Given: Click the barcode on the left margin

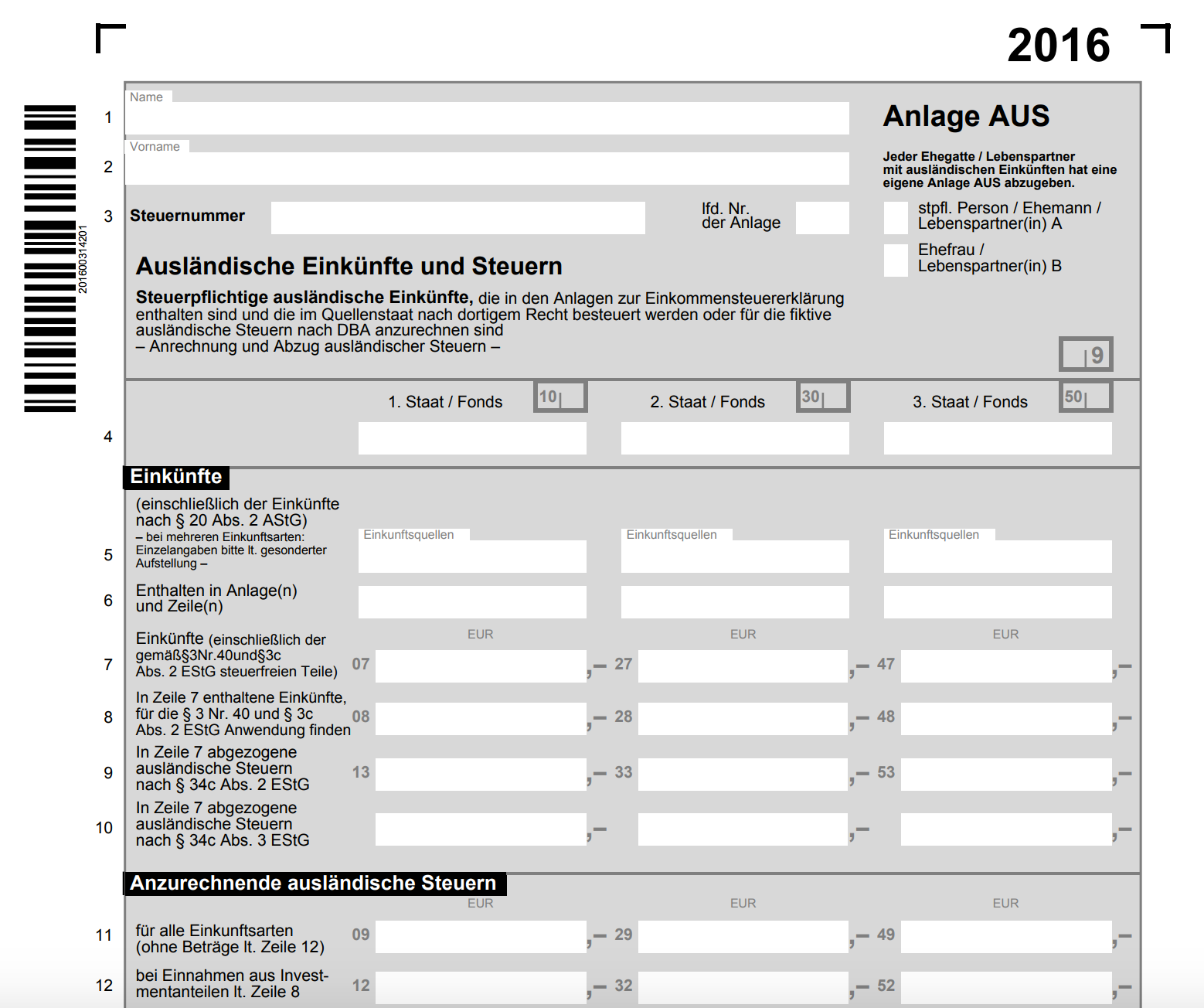Looking at the screenshot, I should coord(50,258).
